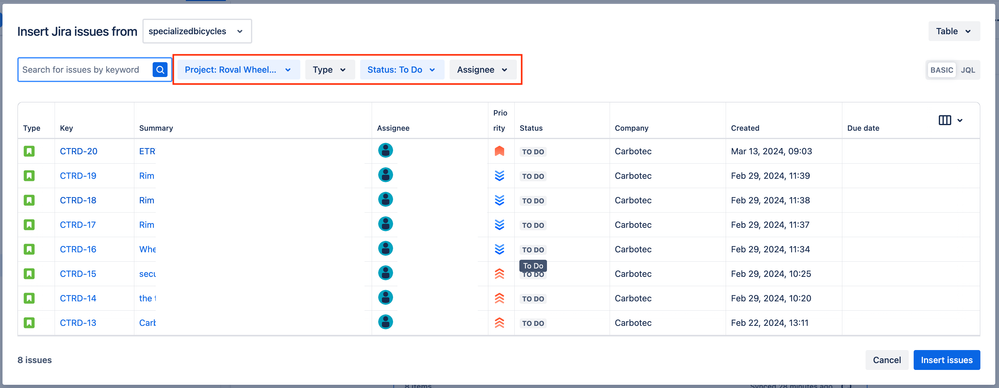
Task: Click the assignee avatar for CTRD-15
Action: (x=385, y=273)
